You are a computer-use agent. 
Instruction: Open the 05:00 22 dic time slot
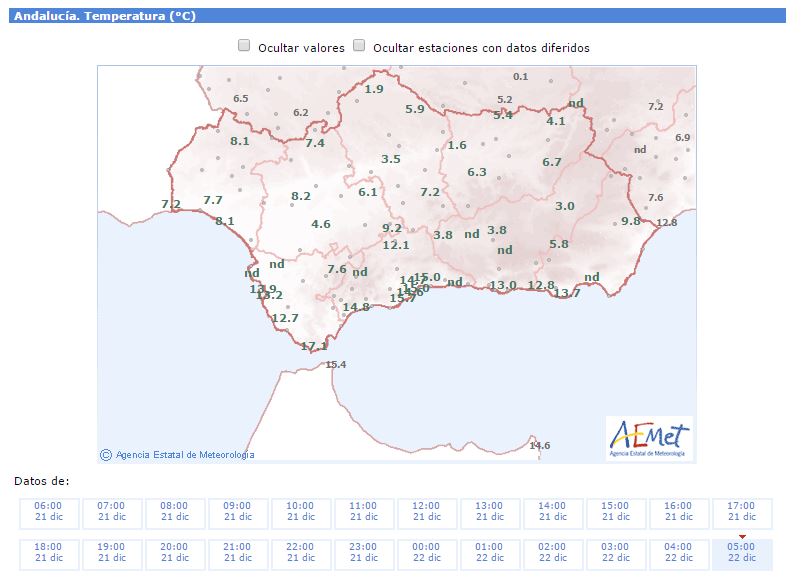coord(741,552)
